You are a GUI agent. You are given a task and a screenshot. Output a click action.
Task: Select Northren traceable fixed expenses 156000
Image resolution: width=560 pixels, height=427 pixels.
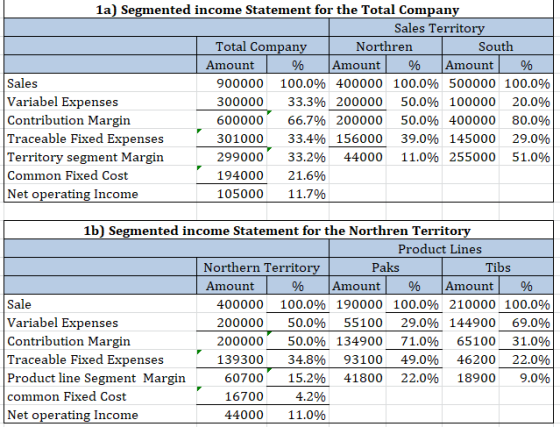[x=358, y=139]
